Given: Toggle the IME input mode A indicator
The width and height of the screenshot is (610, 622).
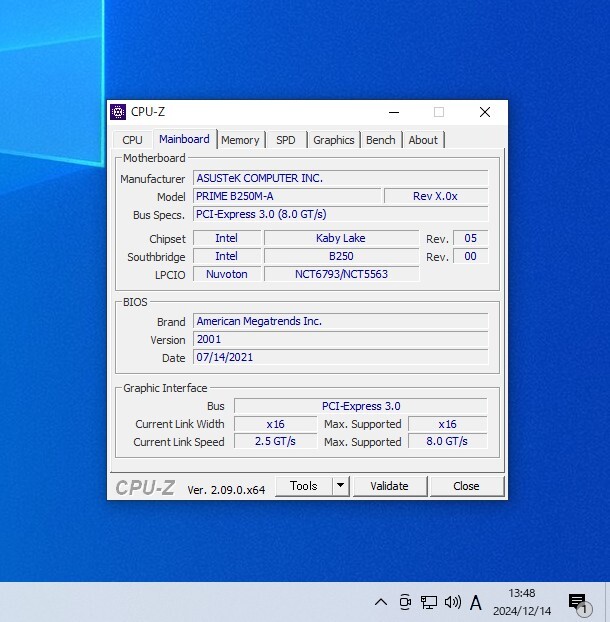Looking at the screenshot, I should [476, 603].
